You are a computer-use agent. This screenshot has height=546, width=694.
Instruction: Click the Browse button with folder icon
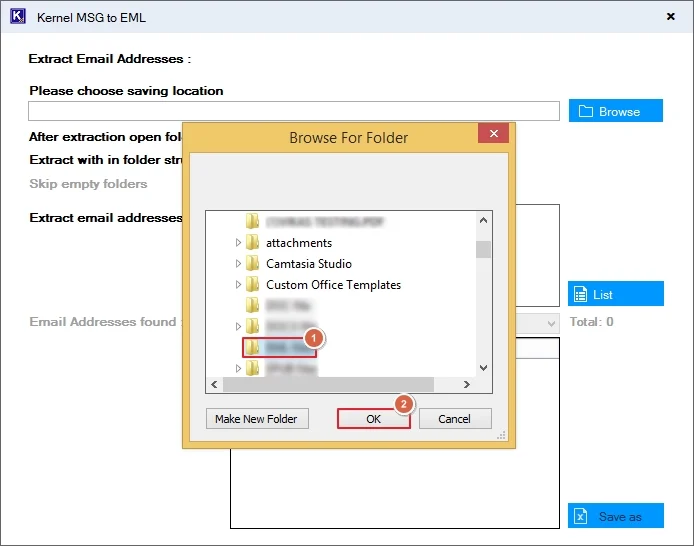615,111
